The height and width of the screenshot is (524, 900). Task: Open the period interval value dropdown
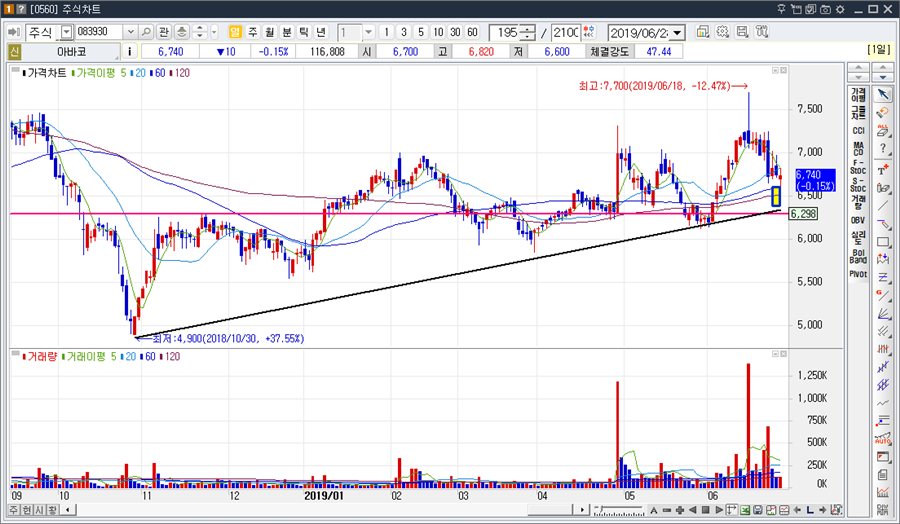tap(368, 32)
